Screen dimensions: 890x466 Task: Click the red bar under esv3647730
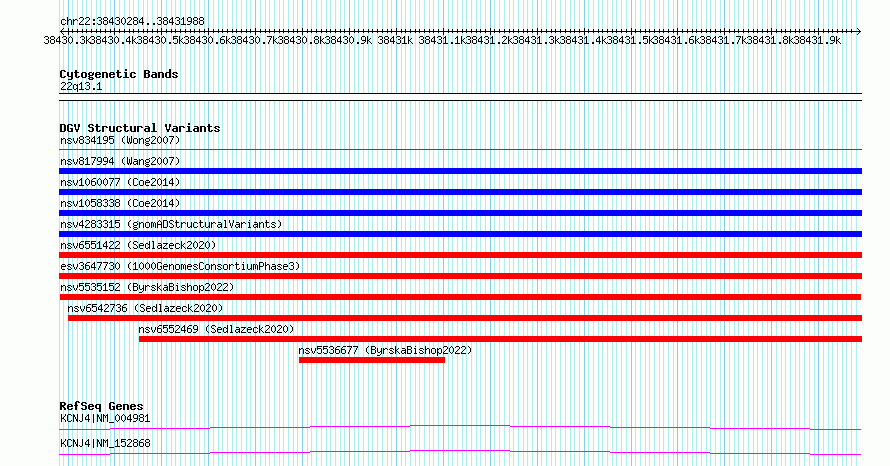click(x=460, y=276)
